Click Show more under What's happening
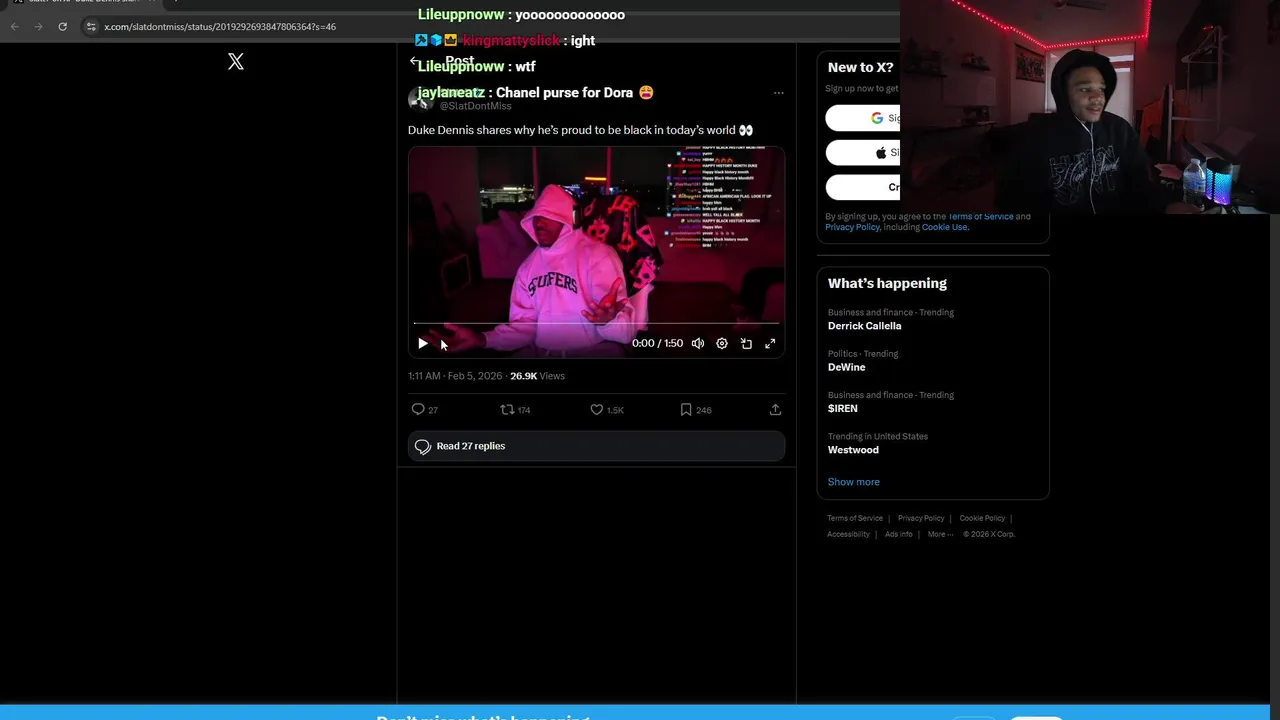 (x=853, y=482)
